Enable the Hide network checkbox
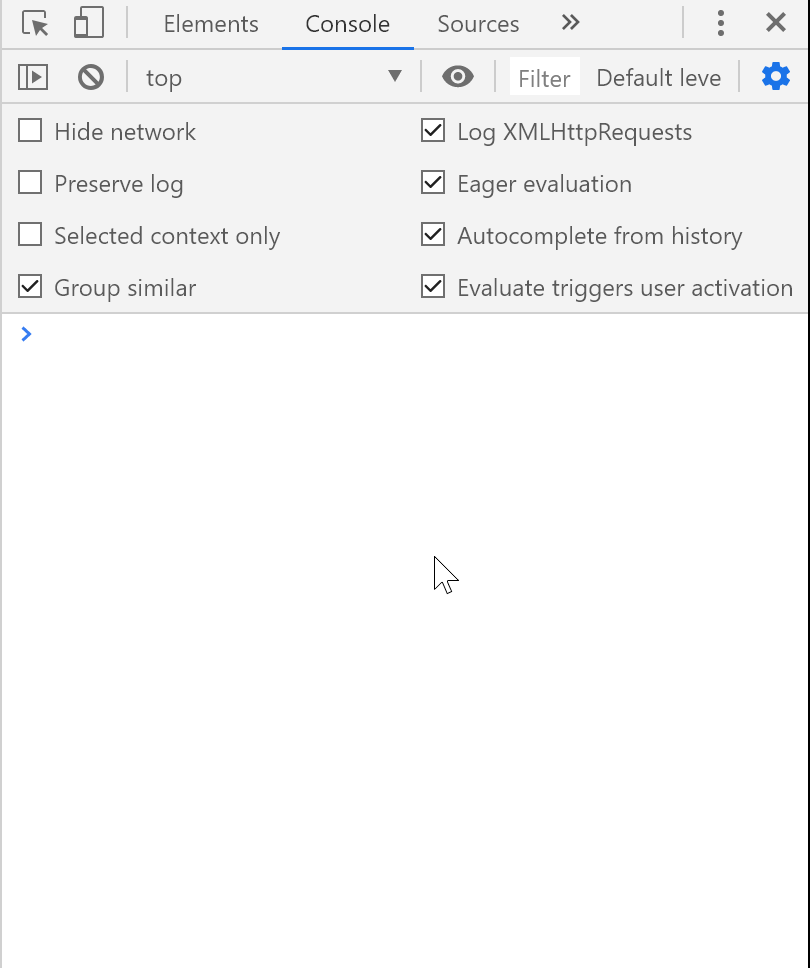The height and width of the screenshot is (968, 810). click(x=31, y=131)
